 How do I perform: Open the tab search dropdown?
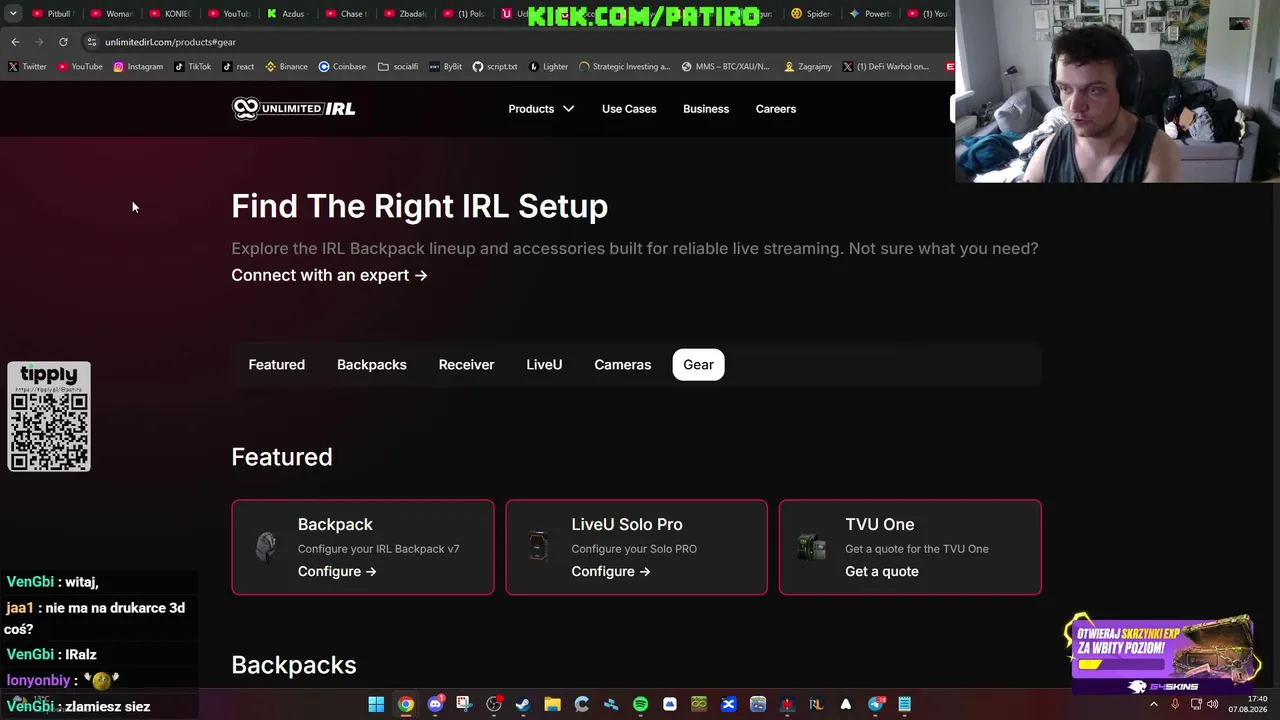pyautogui.click(x=13, y=14)
